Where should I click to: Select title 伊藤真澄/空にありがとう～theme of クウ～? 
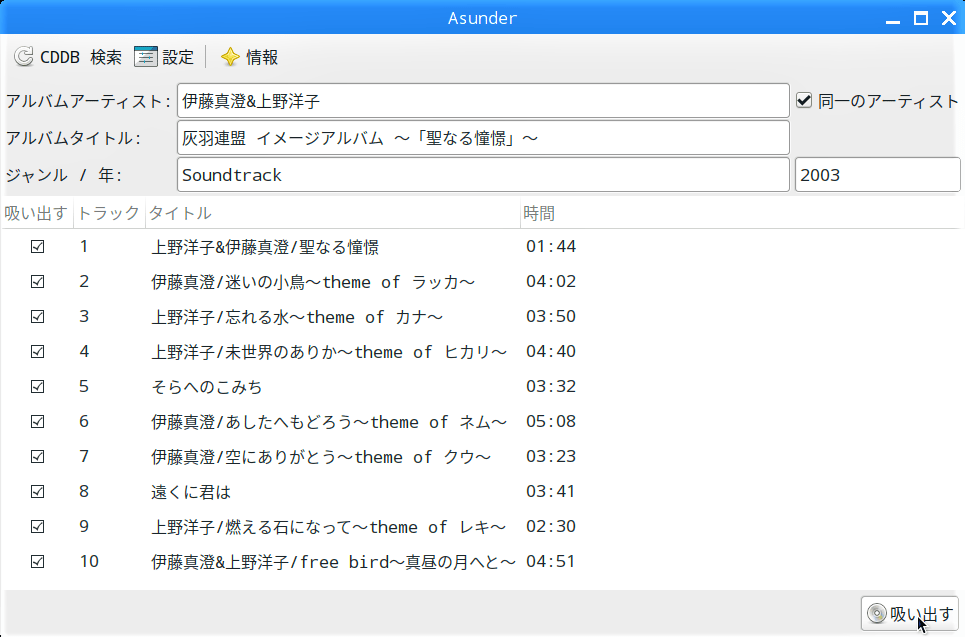[x=321, y=457]
